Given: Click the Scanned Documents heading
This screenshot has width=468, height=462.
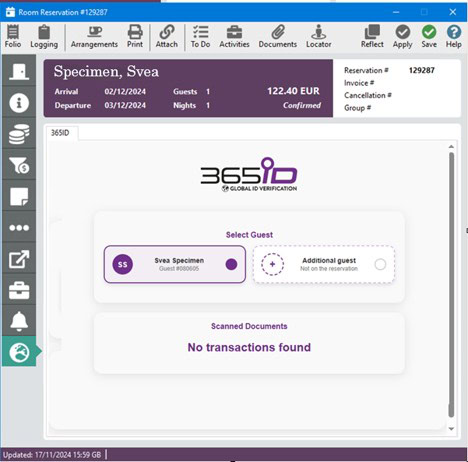Looking at the screenshot, I should click(249, 326).
